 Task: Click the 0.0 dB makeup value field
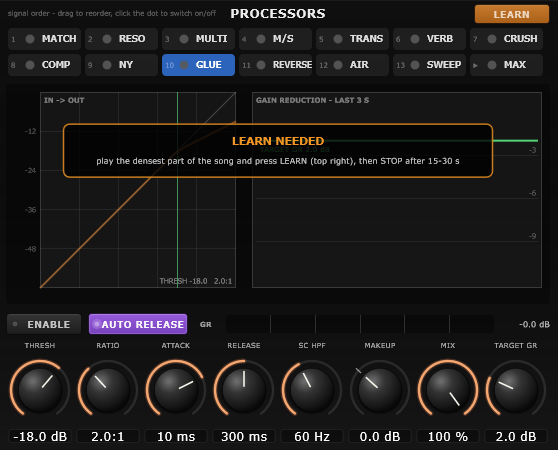pyautogui.click(x=380, y=436)
